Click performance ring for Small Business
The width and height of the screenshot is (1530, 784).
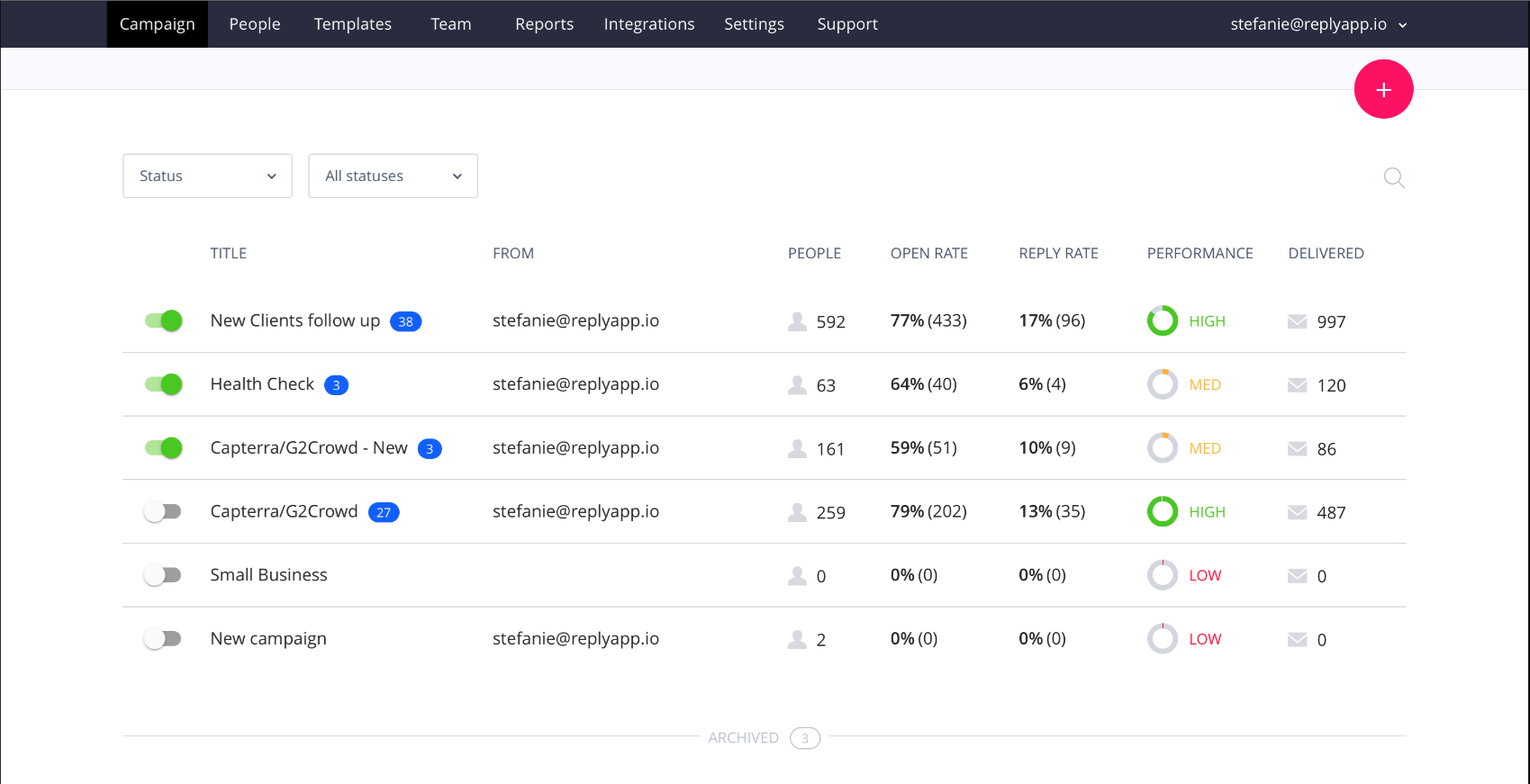[x=1162, y=575]
